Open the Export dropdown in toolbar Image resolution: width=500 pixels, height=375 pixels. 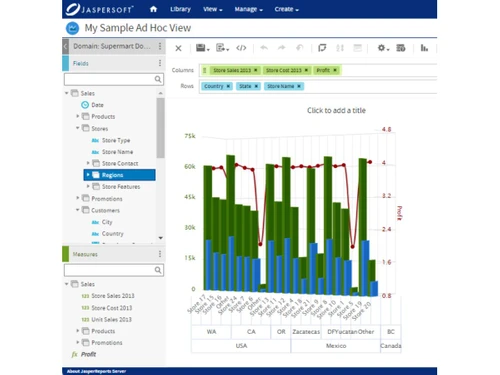[222, 48]
